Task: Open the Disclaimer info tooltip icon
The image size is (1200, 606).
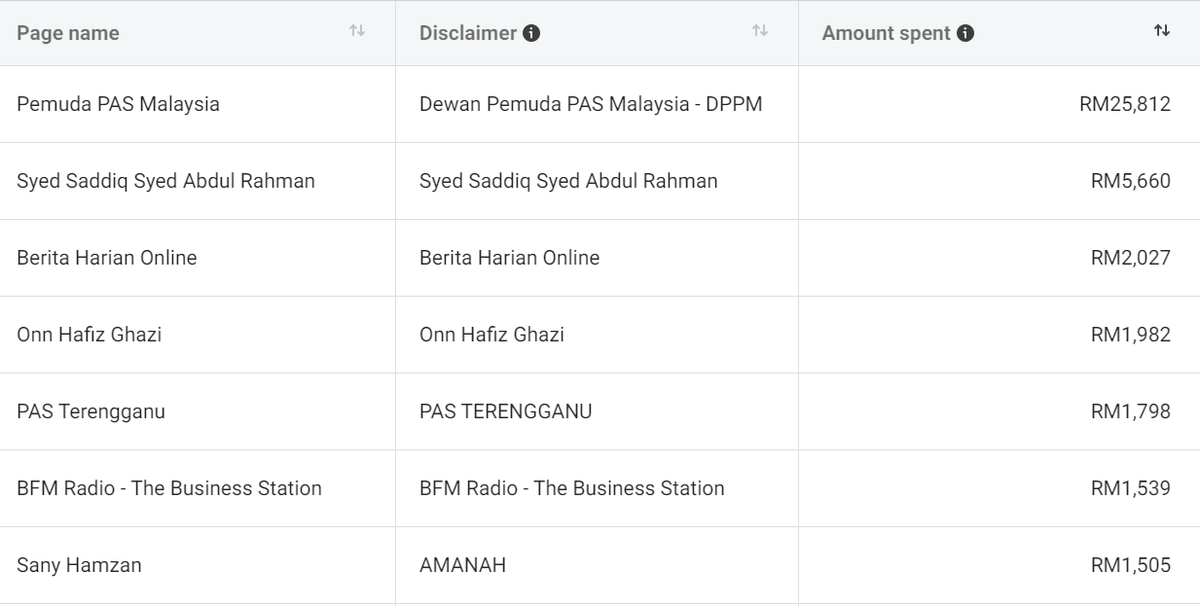Action: click(x=532, y=33)
